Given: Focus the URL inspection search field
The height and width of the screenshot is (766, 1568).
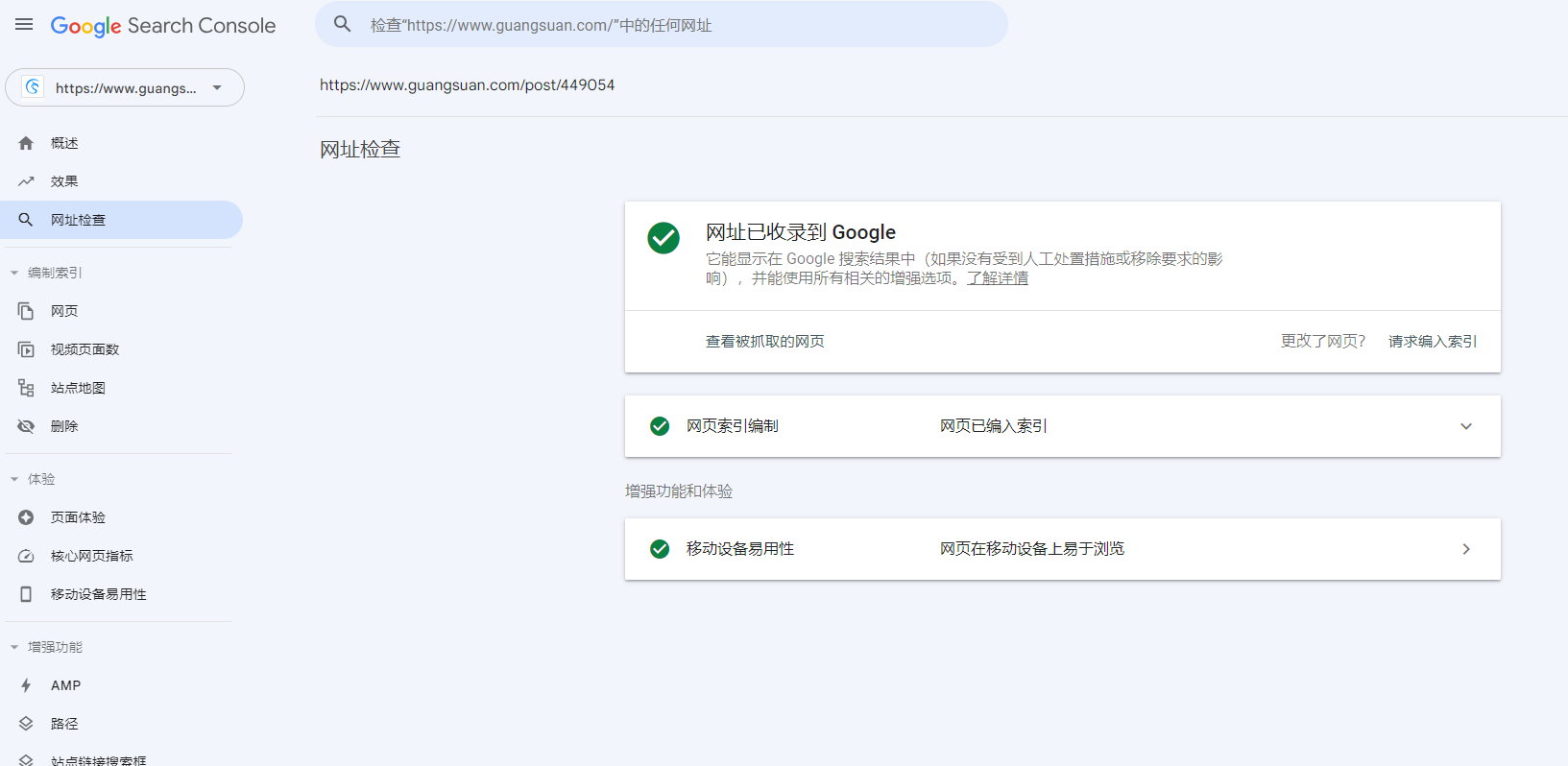Looking at the screenshot, I should click(x=672, y=25).
